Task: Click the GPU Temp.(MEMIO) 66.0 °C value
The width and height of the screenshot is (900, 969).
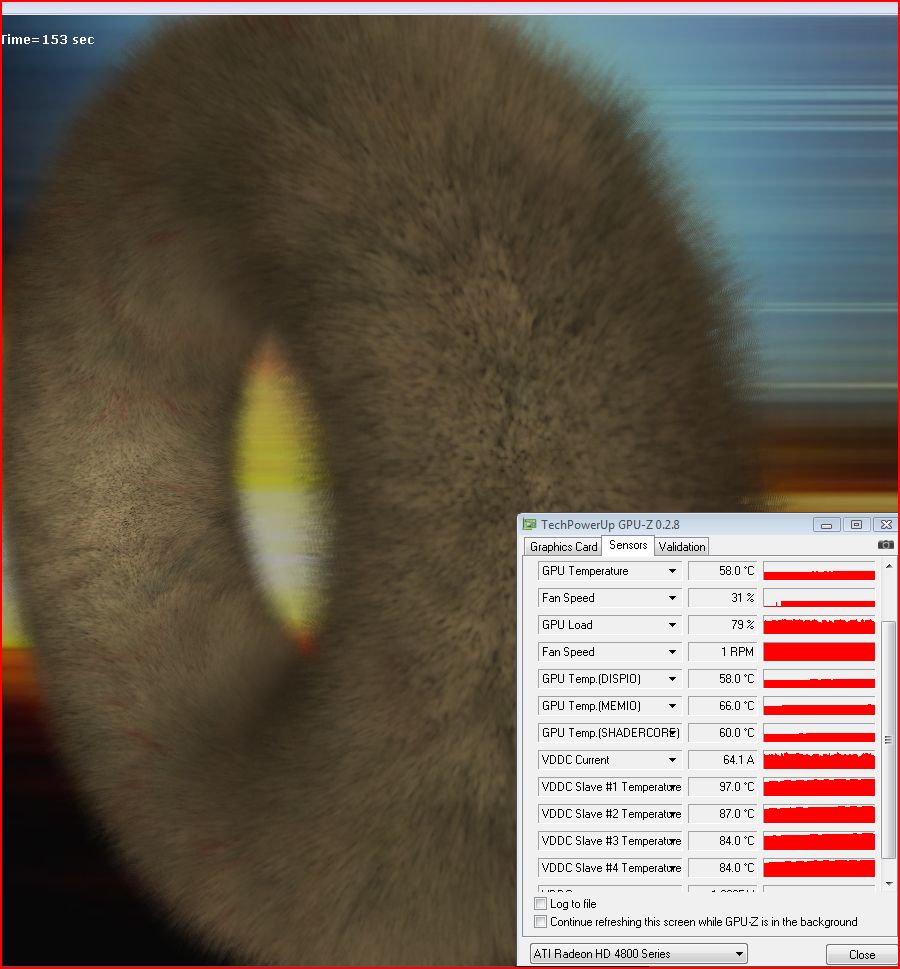Action: pos(723,706)
